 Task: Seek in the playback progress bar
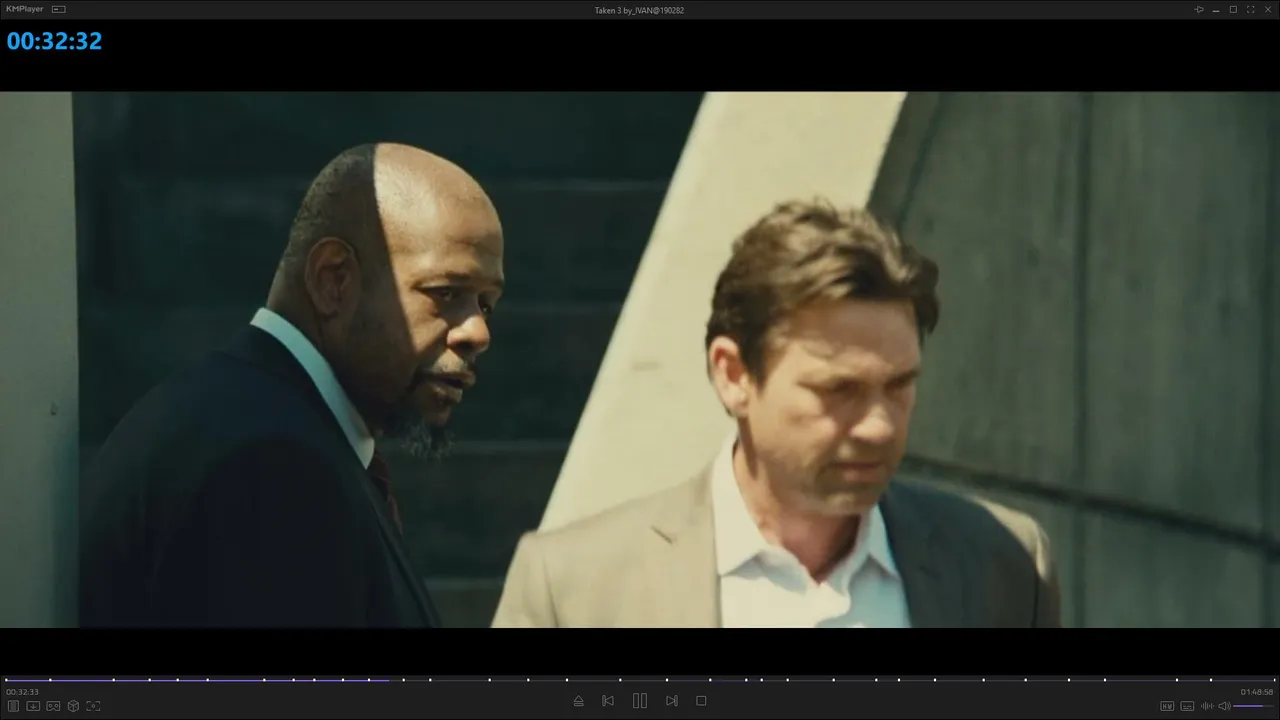pos(640,680)
